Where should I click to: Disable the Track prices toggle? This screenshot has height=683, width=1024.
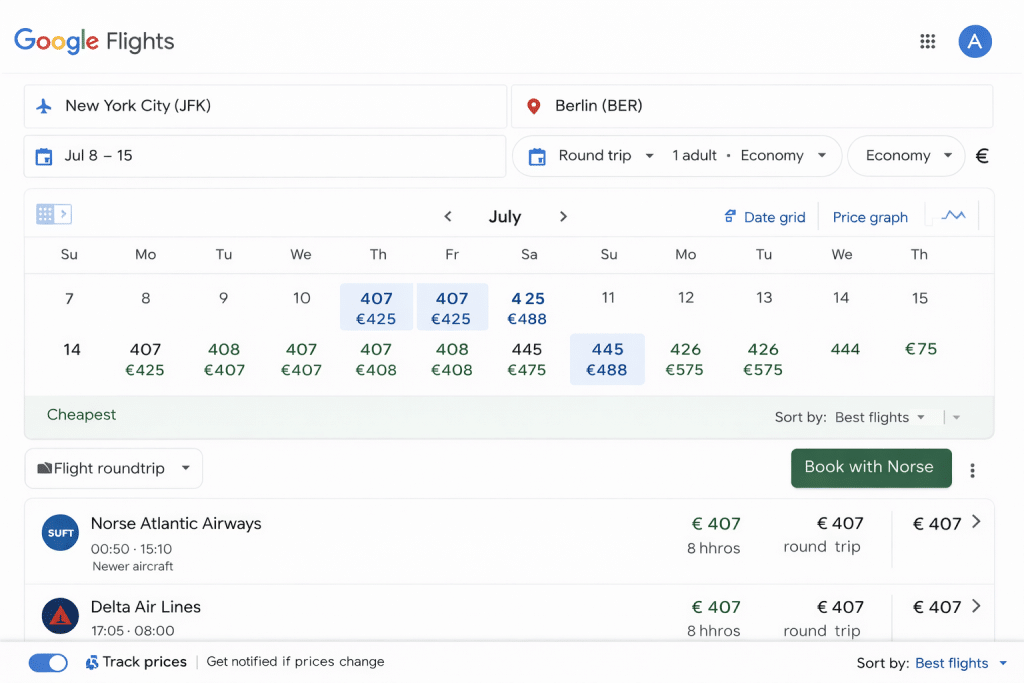tap(48, 662)
